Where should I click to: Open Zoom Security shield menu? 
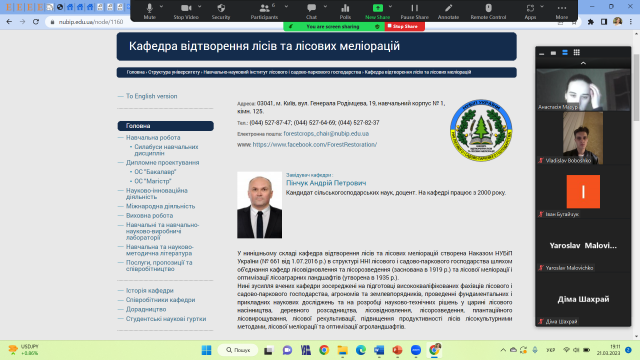[x=221, y=11]
